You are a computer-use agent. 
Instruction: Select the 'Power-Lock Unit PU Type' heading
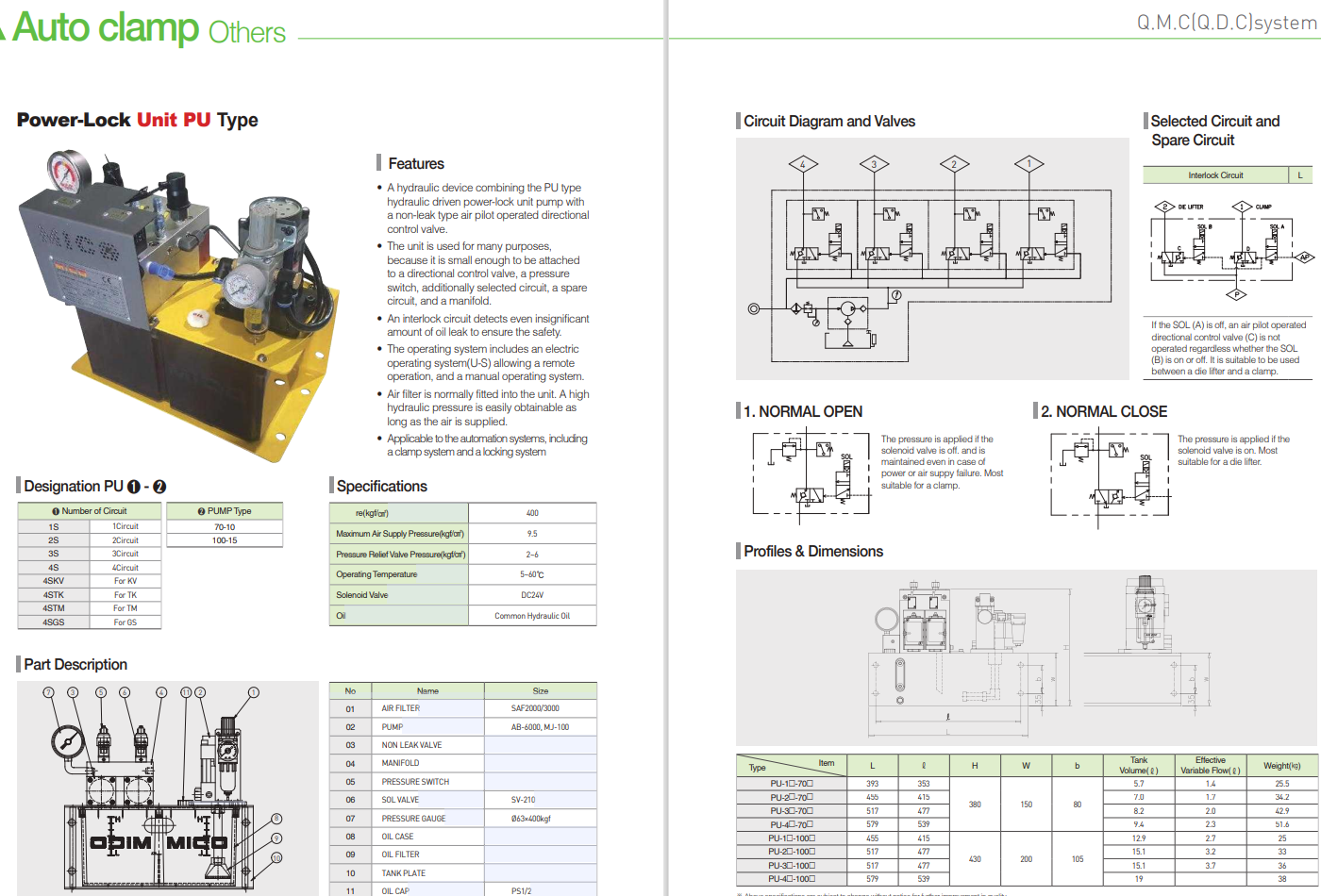[x=138, y=120]
